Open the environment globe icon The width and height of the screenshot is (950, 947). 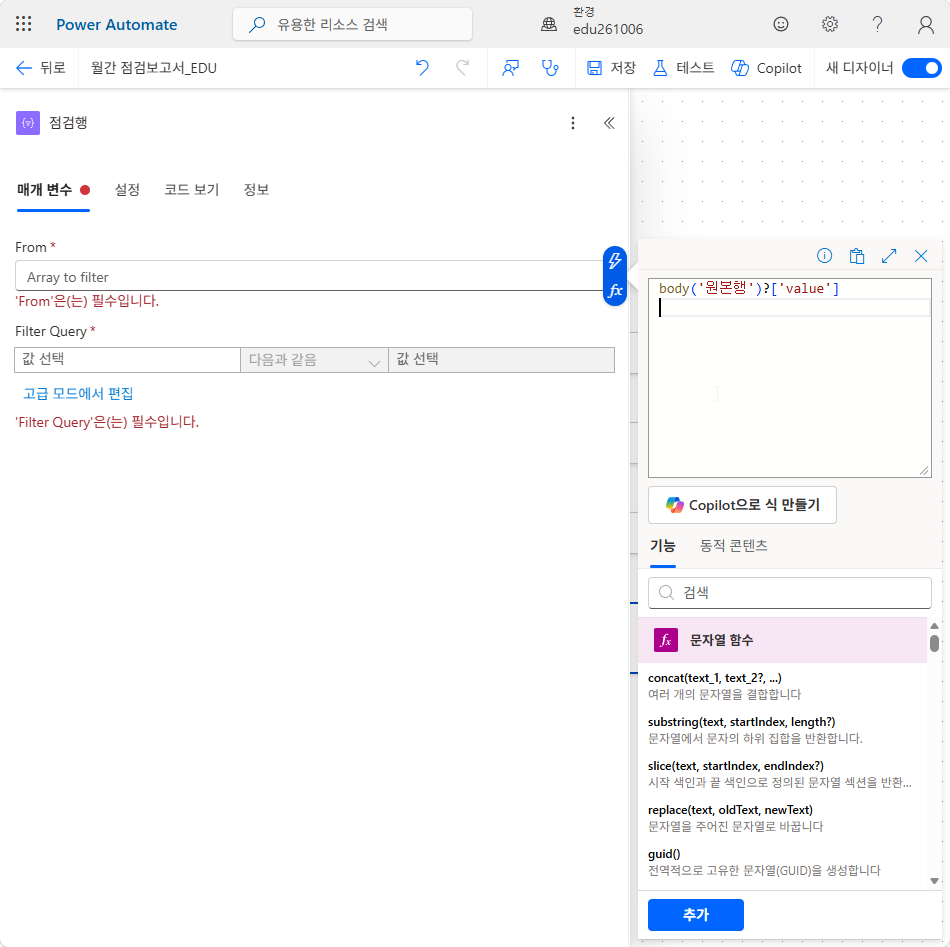pyautogui.click(x=549, y=24)
